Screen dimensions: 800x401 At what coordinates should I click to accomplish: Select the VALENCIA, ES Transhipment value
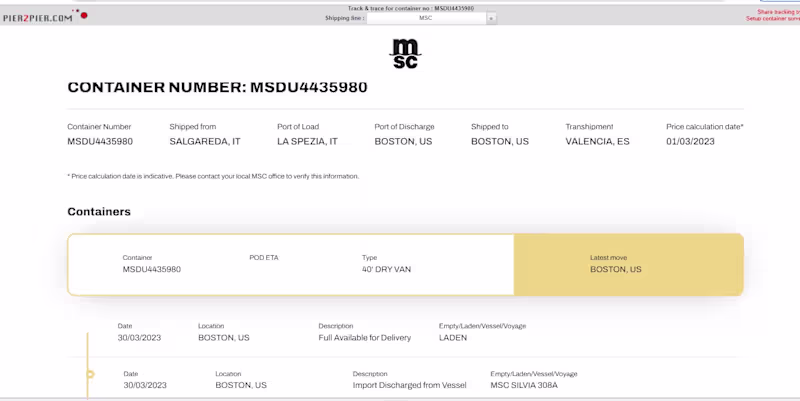pyautogui.click(x=597, y=141)
